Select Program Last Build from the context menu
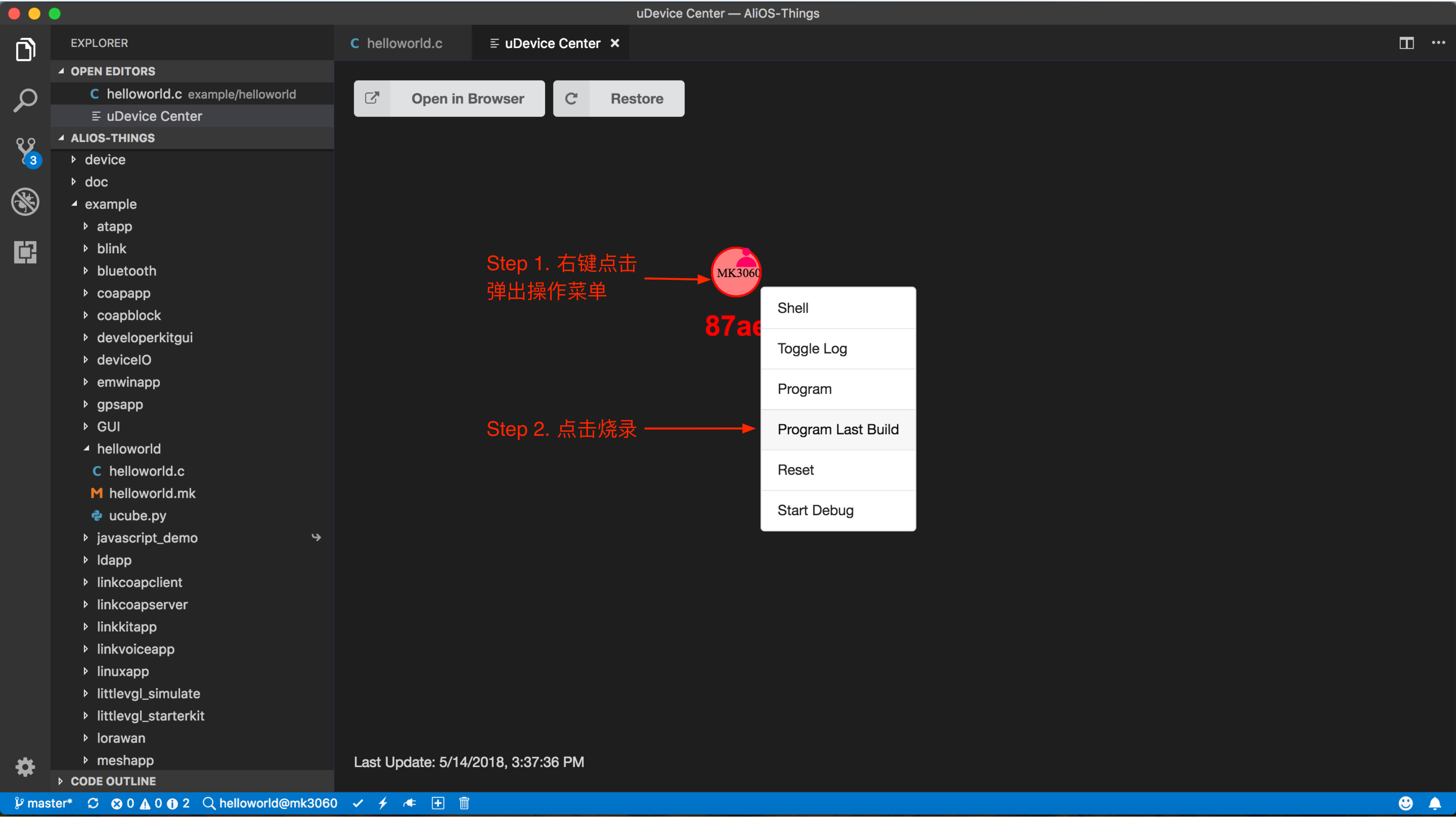Screen dimensions: 1456x817 tap(838, 429)
